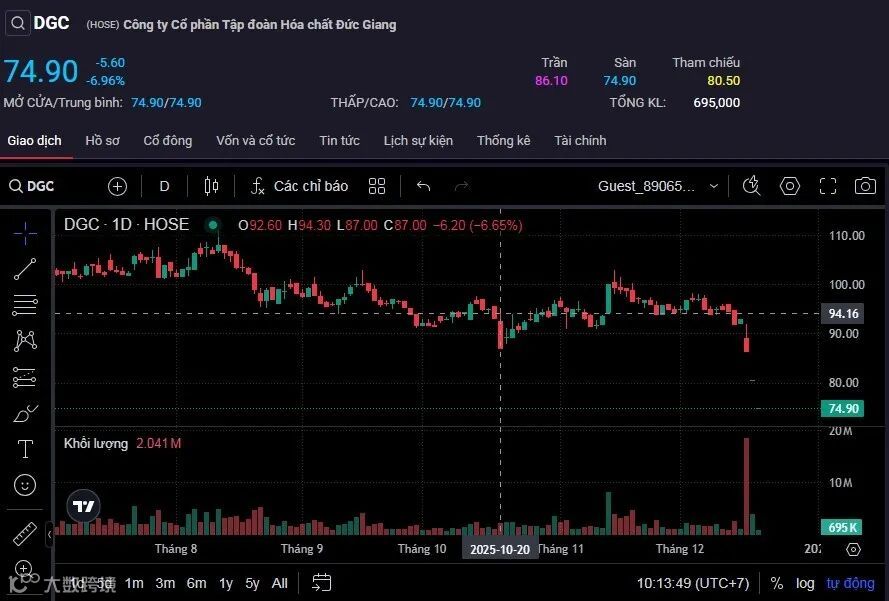The height and width of the screenshot is (601, 889).
Task: Select the XABCD pattern drawing tool
Action: click(25, 340)
